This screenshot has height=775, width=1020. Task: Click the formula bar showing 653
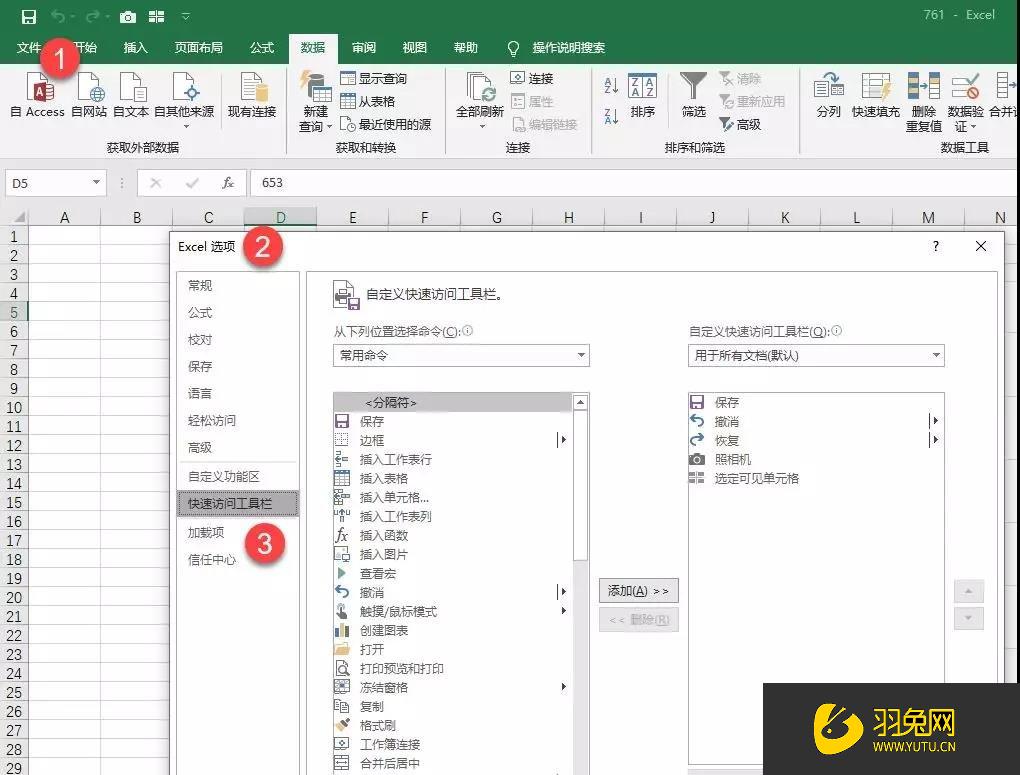[634, 183]
